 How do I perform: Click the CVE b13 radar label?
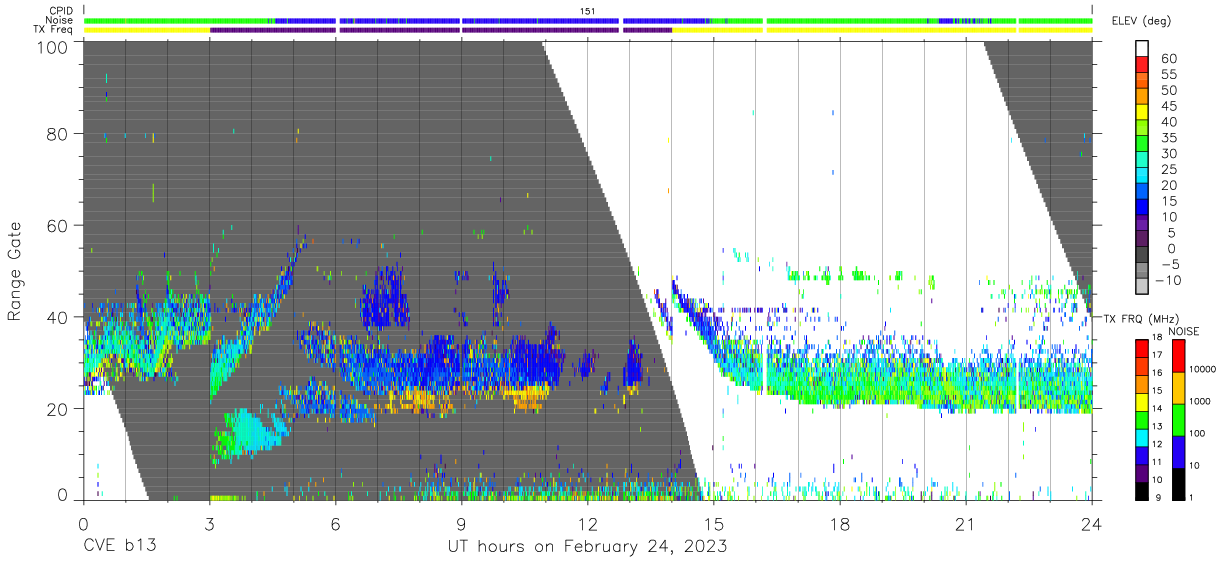pyautogui.click(x=119, y=547)
